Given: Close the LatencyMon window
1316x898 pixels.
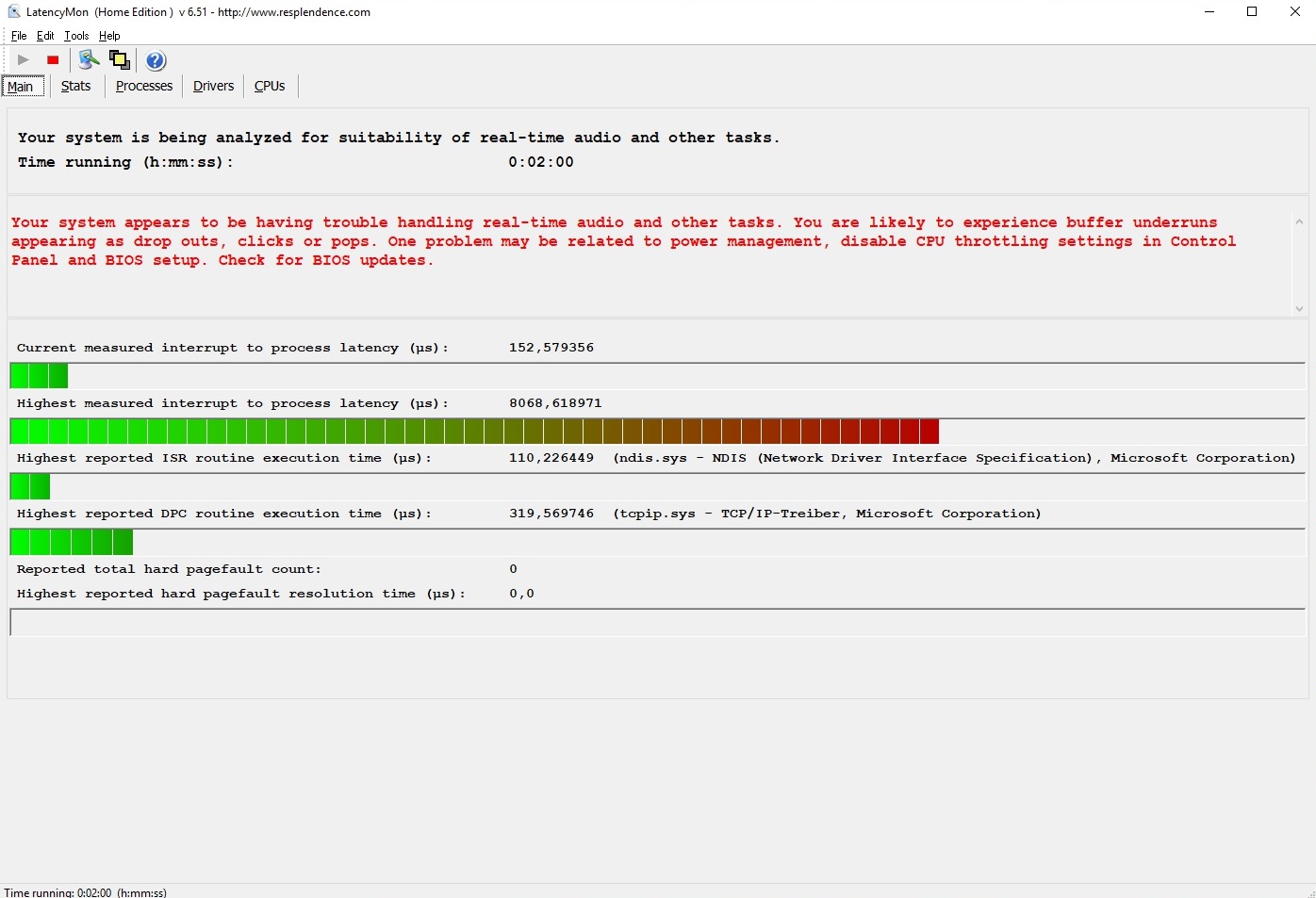Looking at the screenshot, I should pos(1295,12).
